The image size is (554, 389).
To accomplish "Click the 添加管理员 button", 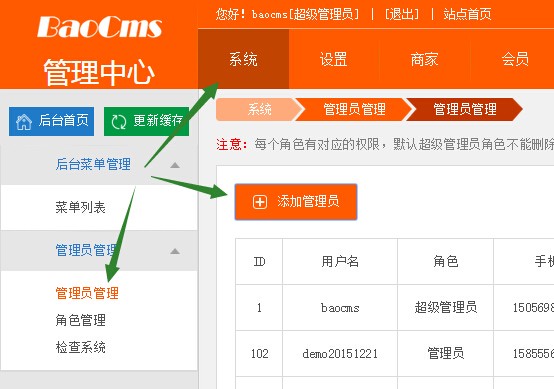I will coord(296,202).
